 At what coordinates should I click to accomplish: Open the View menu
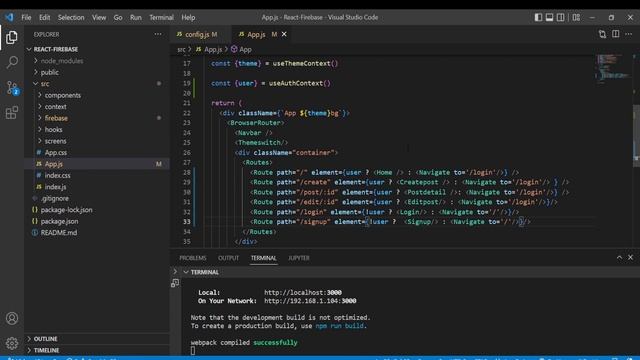99,17
